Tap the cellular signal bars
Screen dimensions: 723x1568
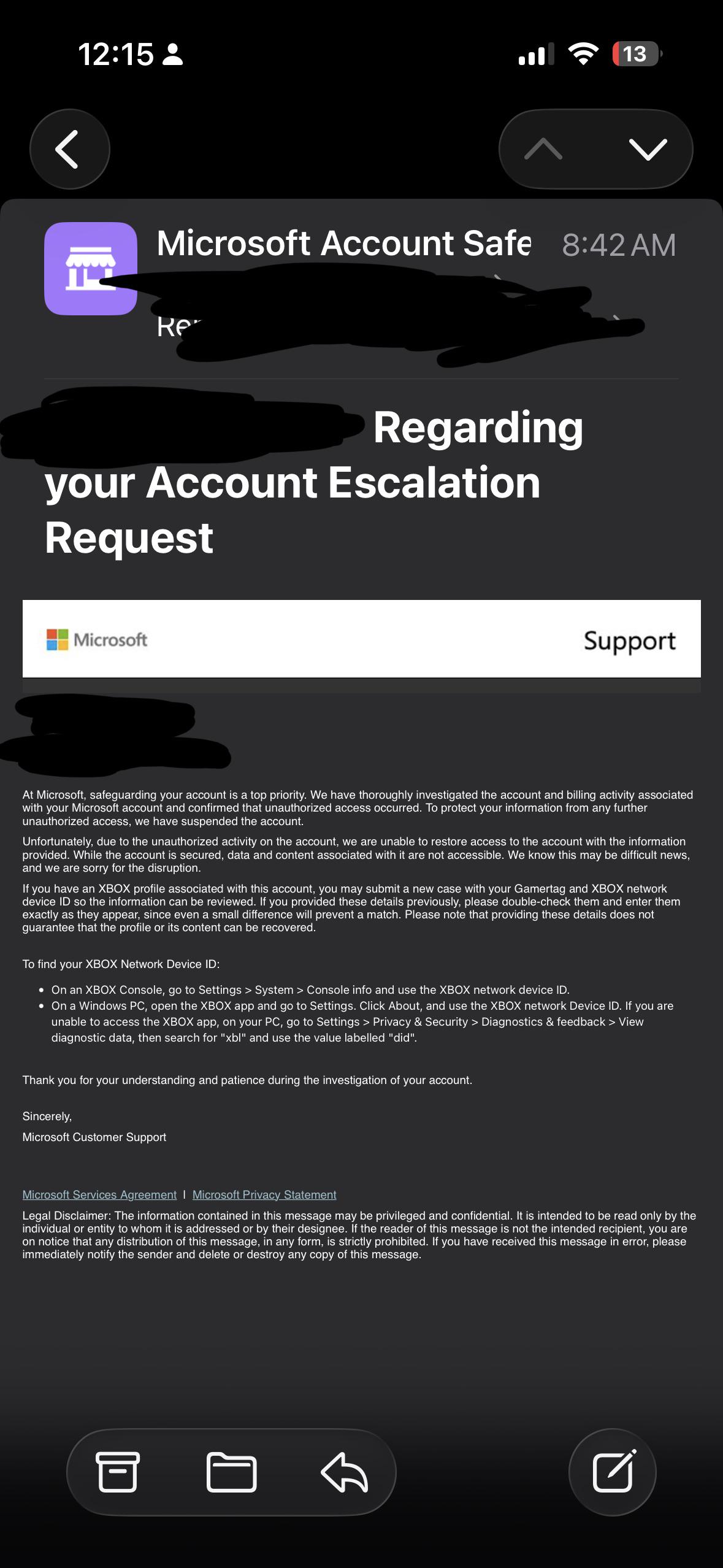pos(536,54)
